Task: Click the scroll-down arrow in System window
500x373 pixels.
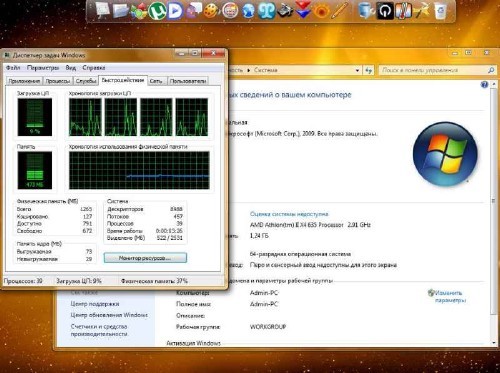Action: tap(494, 343)
